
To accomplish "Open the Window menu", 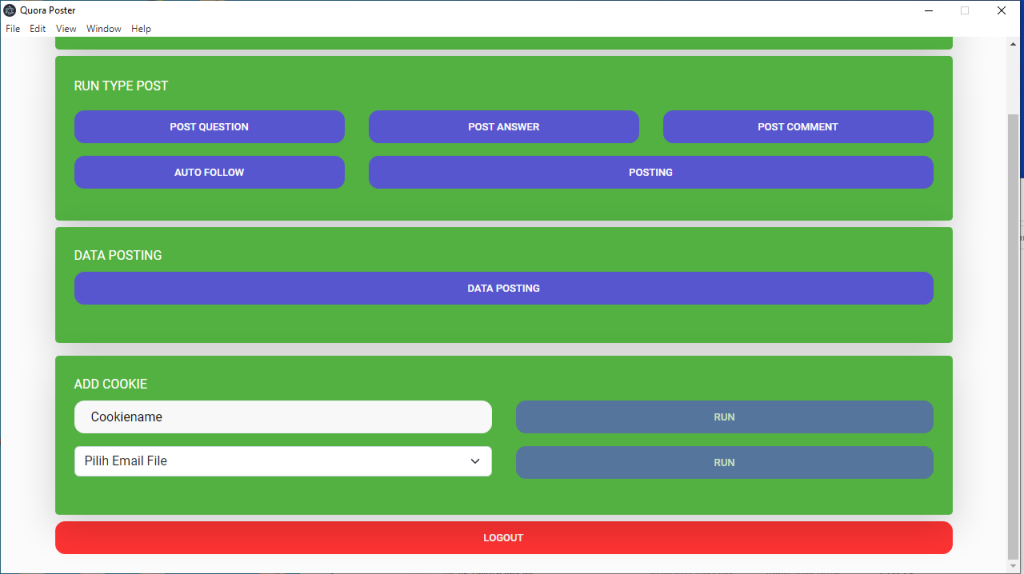I will click(x=104, y=29).
